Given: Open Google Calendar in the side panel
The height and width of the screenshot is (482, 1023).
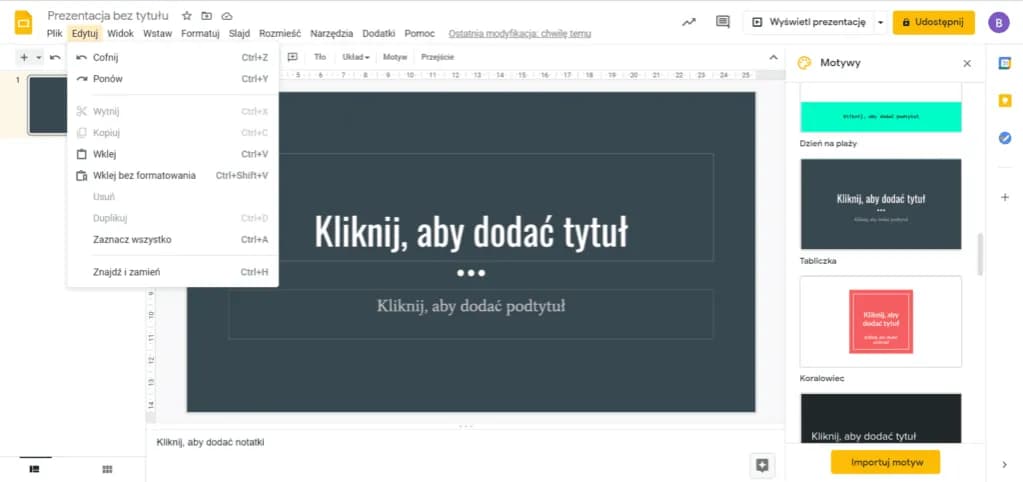Looking at the screenshot, I should 1005,63.
